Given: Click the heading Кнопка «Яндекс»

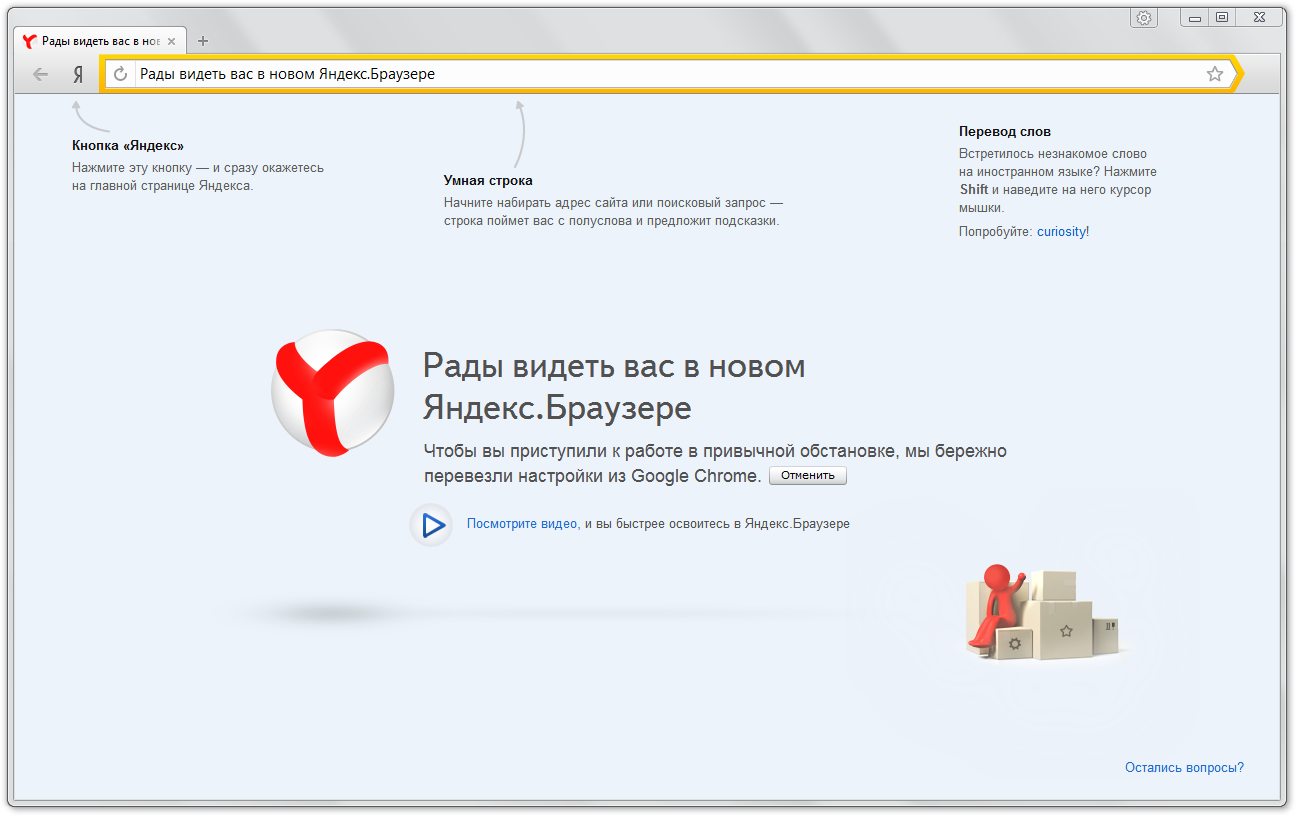Looking at the screenshot, I should pyautogui.click(x=128, y=145).
